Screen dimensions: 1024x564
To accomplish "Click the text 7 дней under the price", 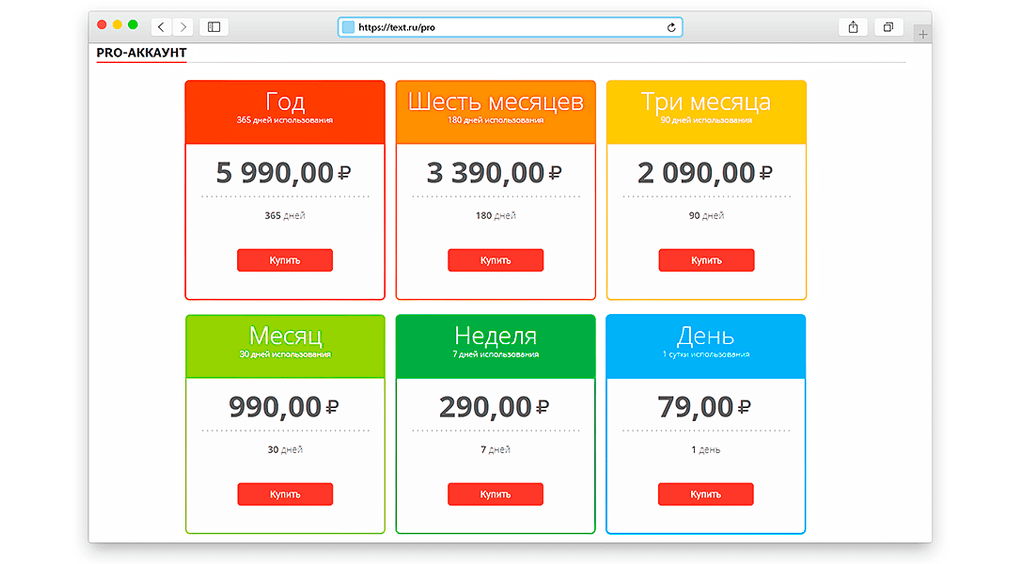I will pyautogui.click(x=496, y=450).
